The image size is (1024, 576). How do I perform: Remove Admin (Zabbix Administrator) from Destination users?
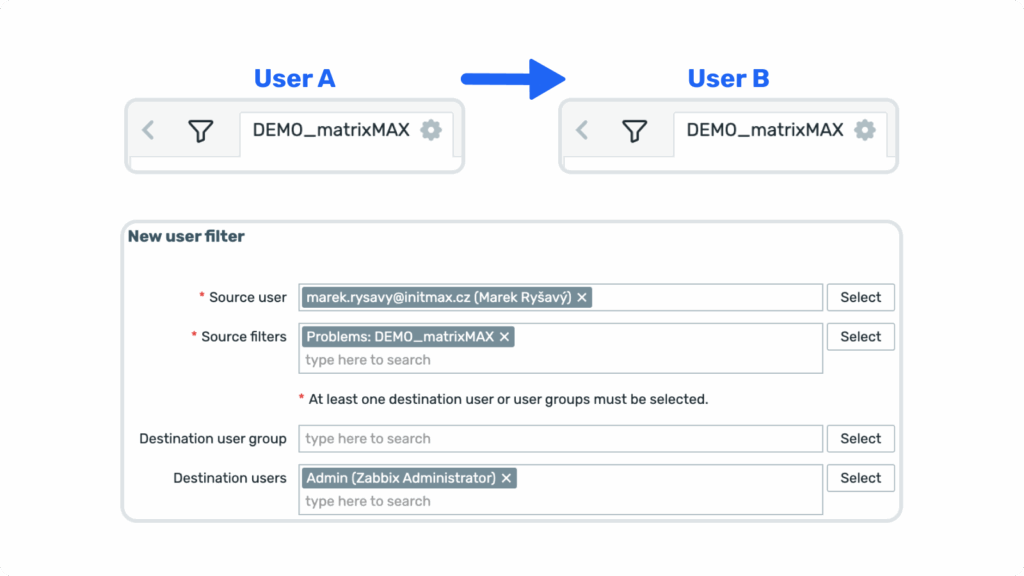(507, 478)
